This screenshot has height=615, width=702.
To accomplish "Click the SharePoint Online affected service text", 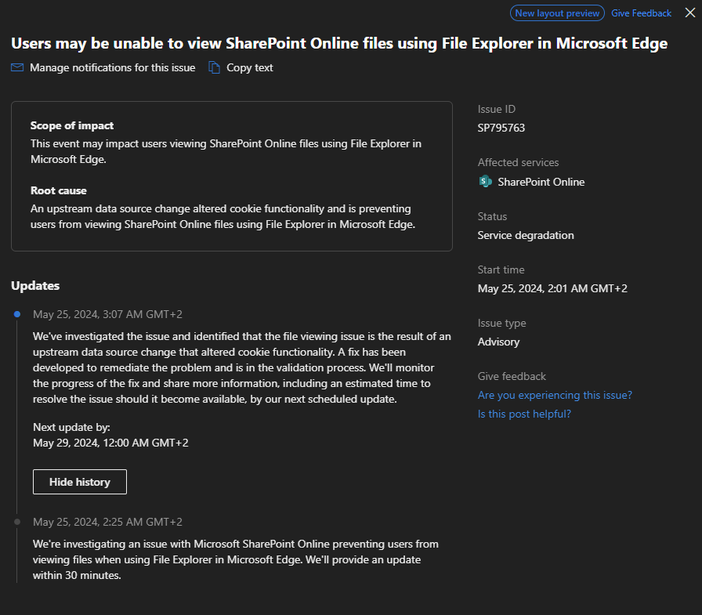I will (x=541, y=182).
